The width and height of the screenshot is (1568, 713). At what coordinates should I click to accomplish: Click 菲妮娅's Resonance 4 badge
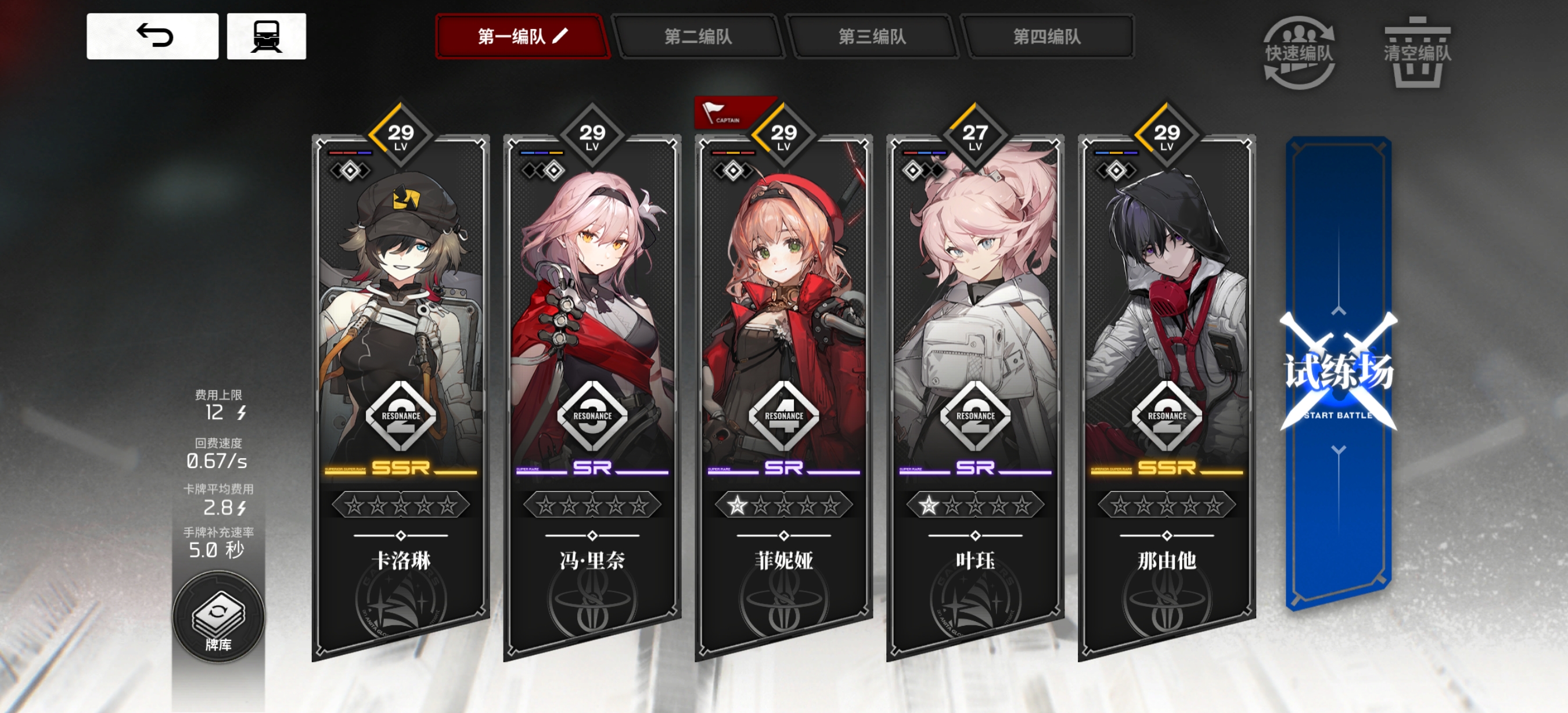[x=783, y=416]
